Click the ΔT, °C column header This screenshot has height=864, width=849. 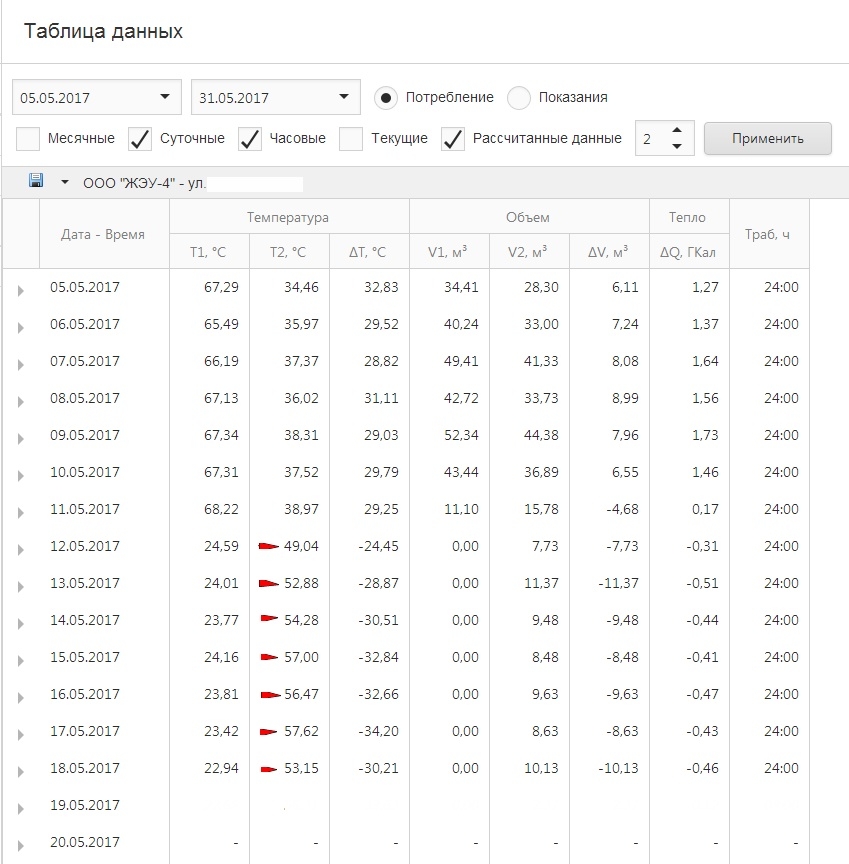(x=369, y=252)
